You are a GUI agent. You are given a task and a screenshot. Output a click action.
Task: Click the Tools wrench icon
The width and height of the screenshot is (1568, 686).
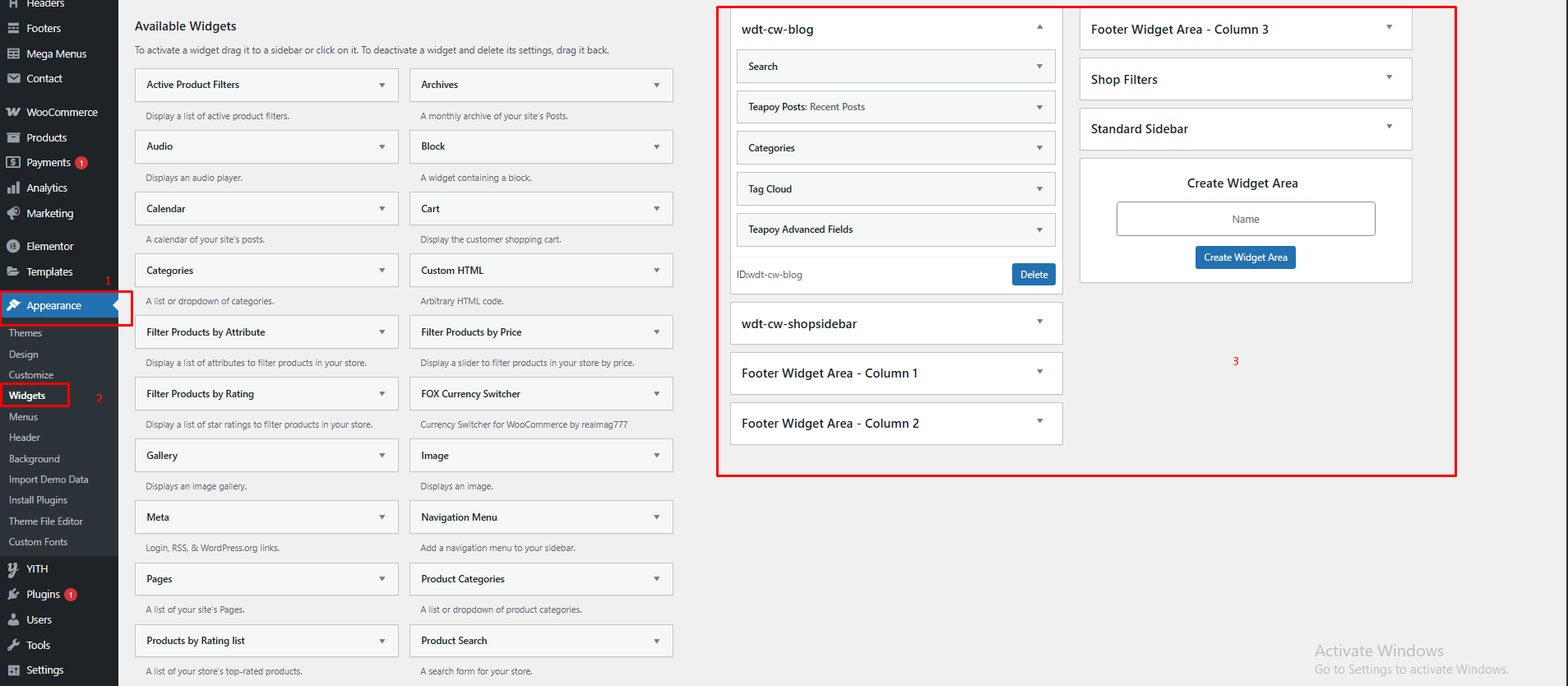tap(13, 646)
